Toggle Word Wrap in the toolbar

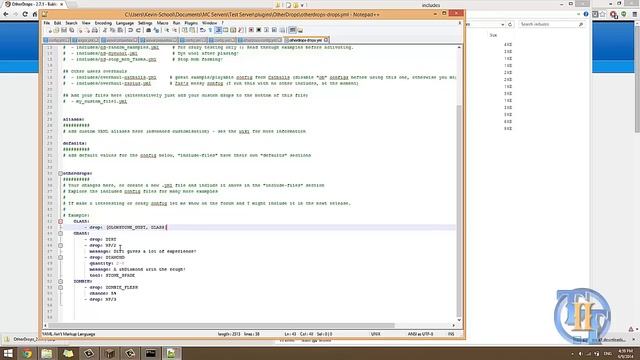[202, 30]
